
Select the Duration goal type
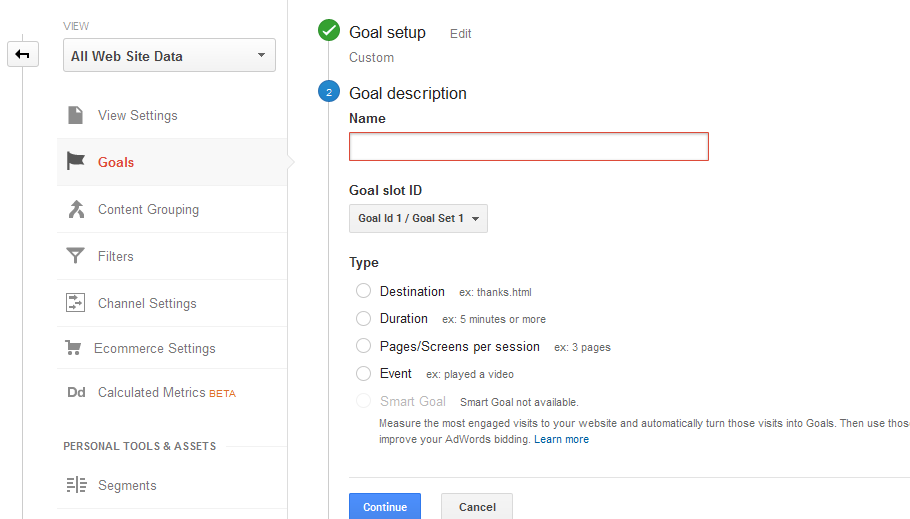coord(363,319)
